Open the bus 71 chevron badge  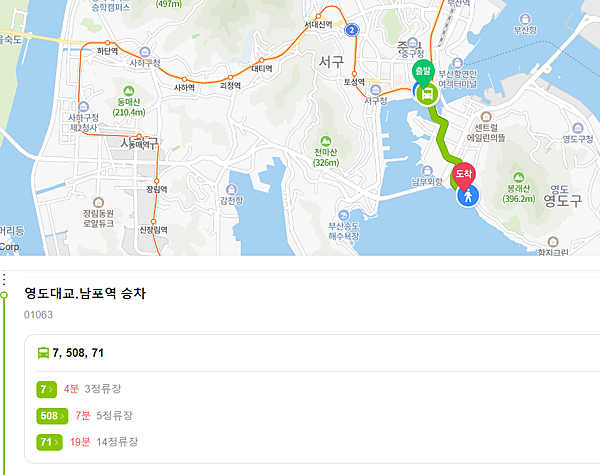(46, 442)
